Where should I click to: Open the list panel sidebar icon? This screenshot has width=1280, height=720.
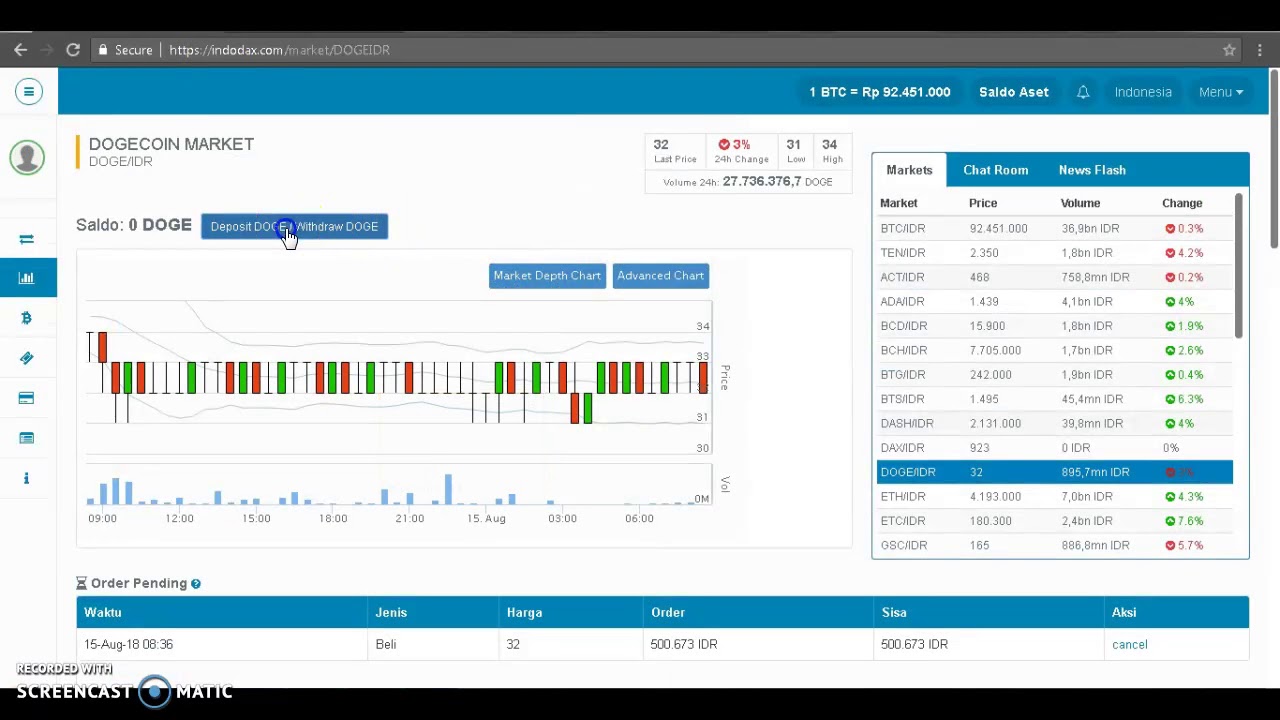coord(27,438)
